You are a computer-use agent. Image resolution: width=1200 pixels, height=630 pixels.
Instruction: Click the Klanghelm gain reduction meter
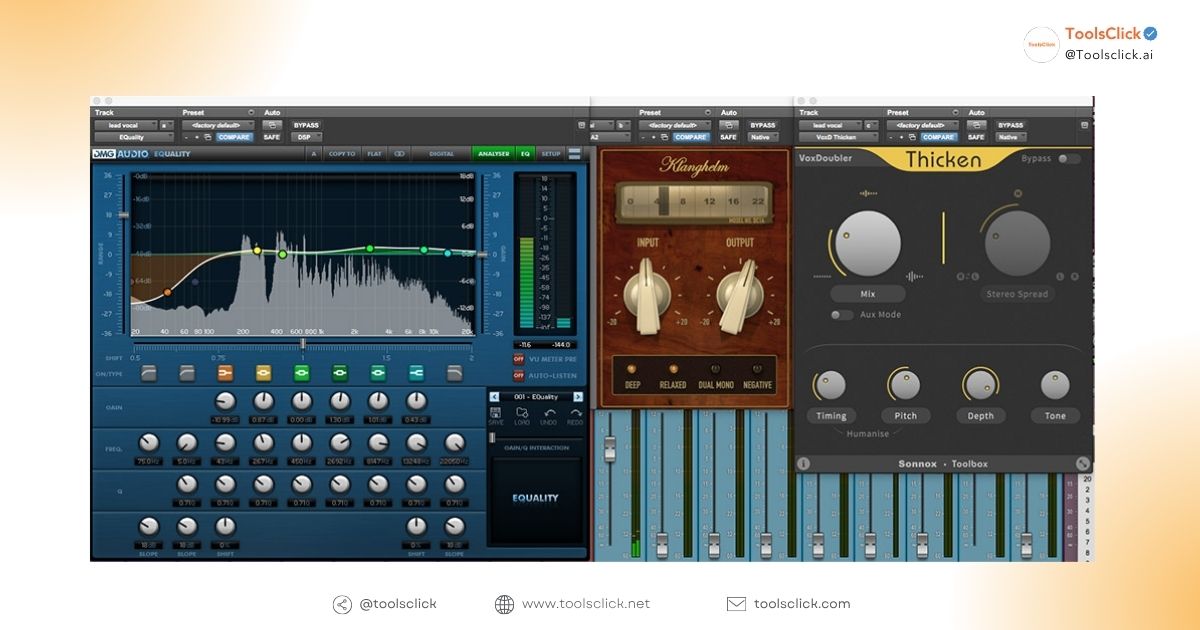click(693, 204)
